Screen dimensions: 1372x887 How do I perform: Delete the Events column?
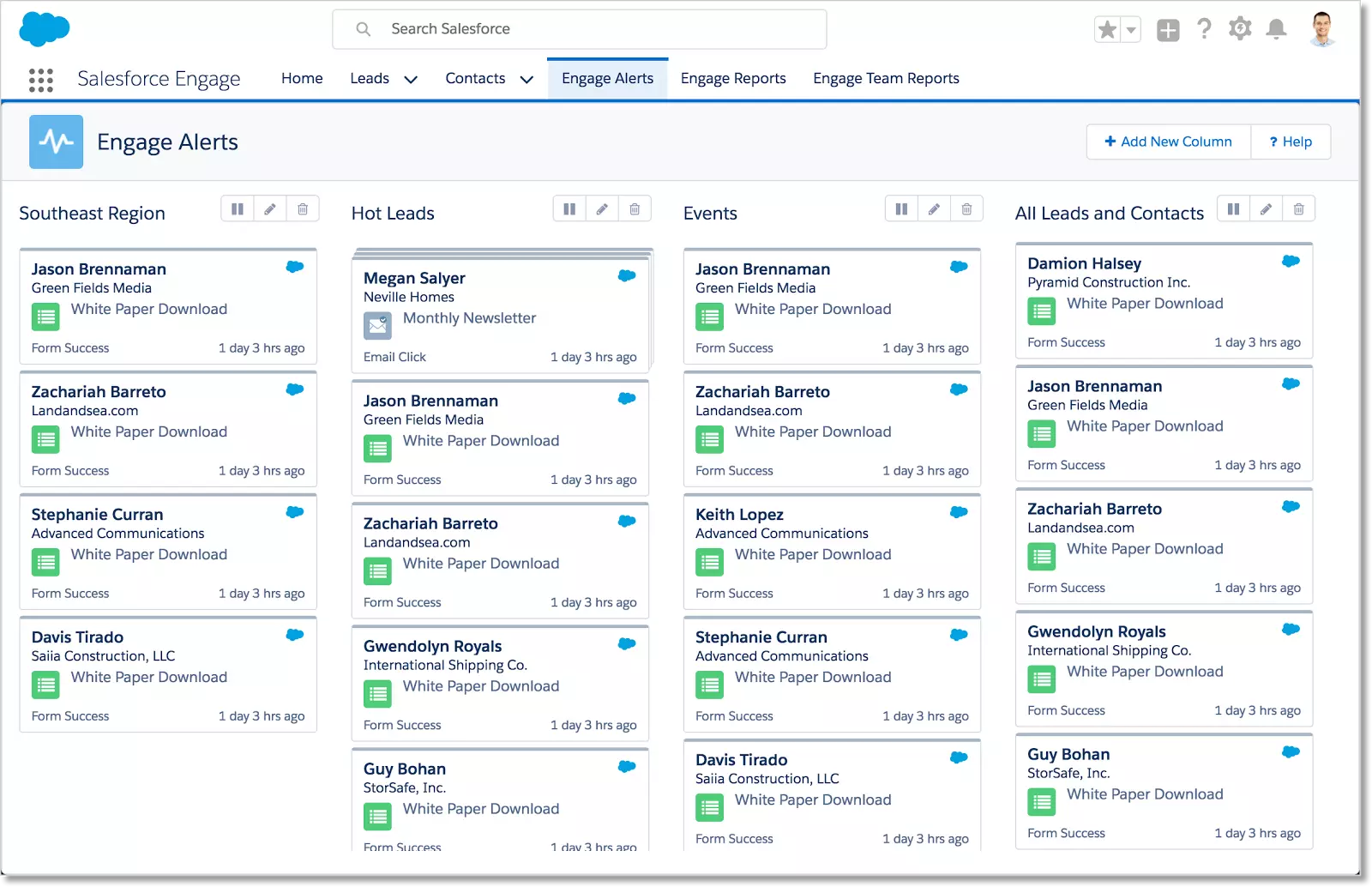tap(966, 209)
